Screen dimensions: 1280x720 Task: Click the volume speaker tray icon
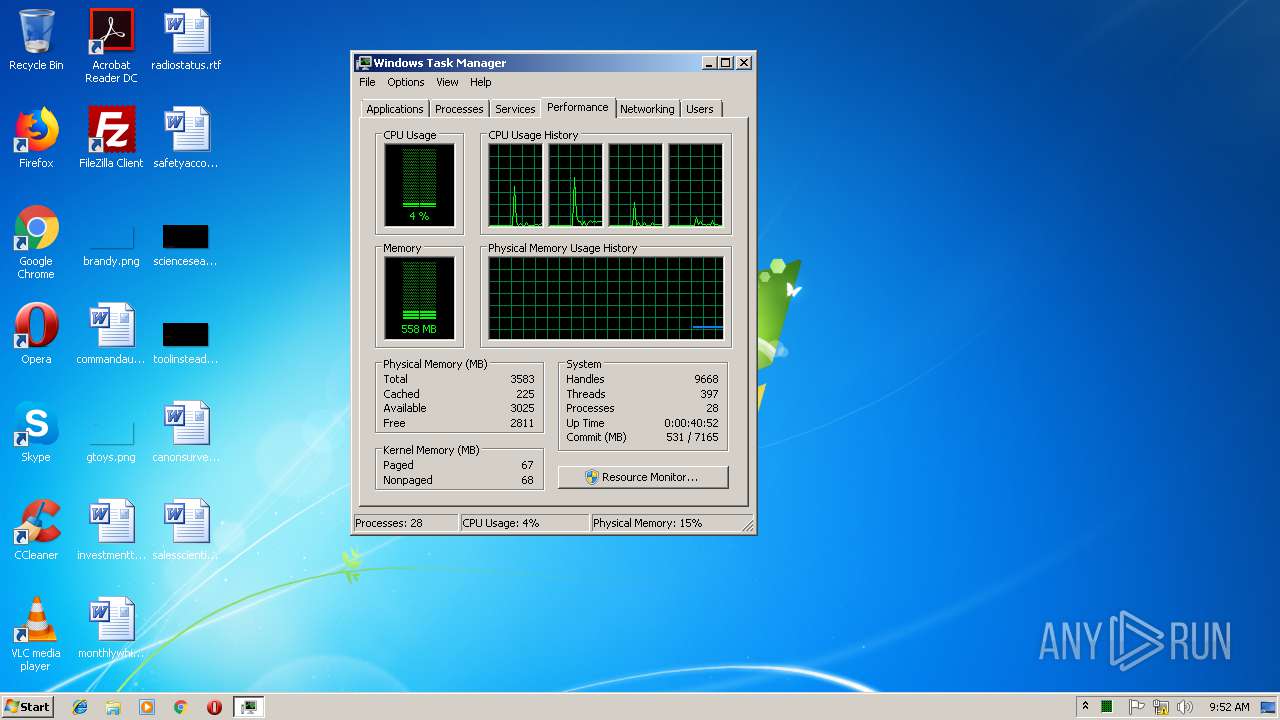coord(1185,707)
